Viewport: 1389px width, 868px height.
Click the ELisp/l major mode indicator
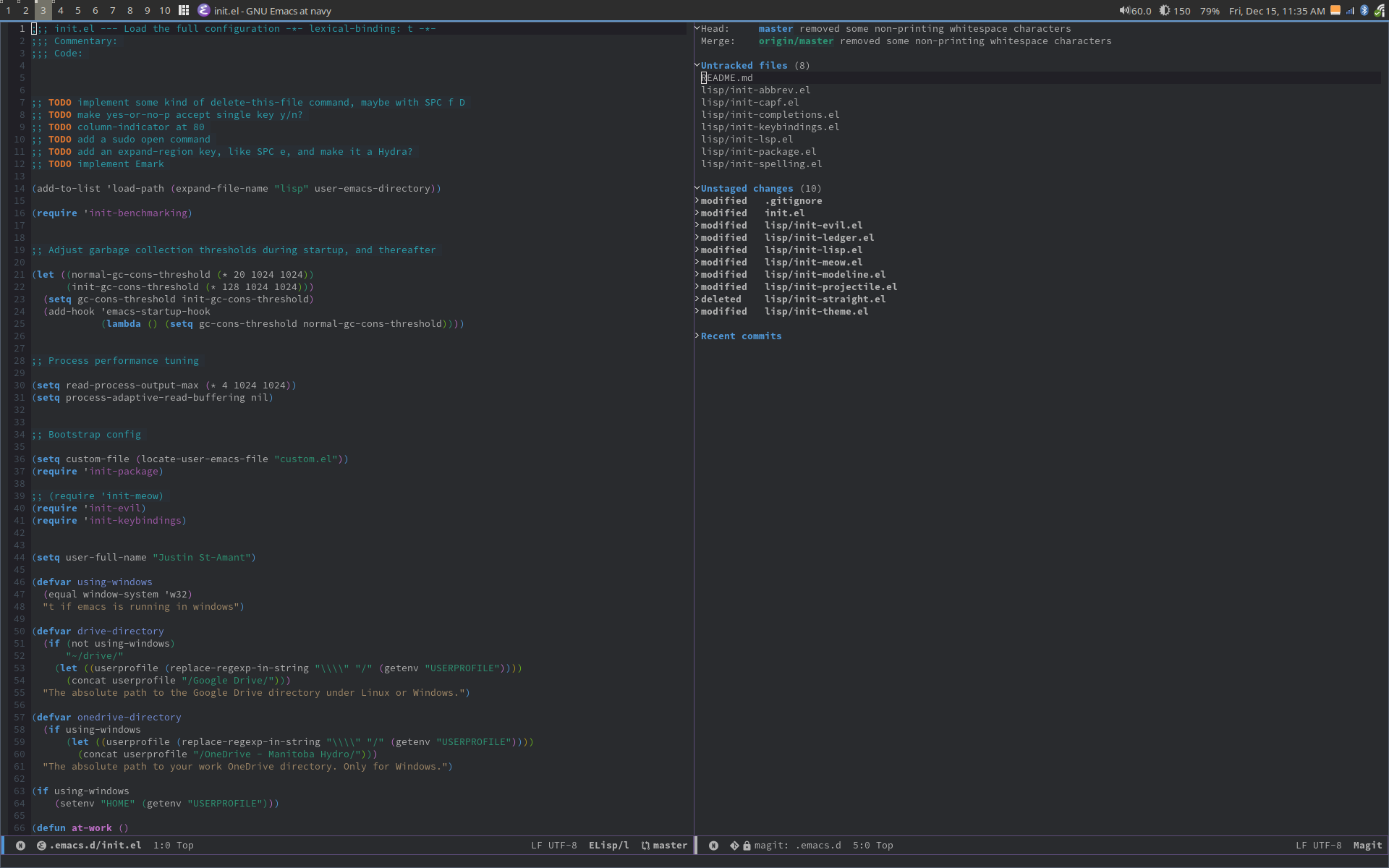coord(608,845)
